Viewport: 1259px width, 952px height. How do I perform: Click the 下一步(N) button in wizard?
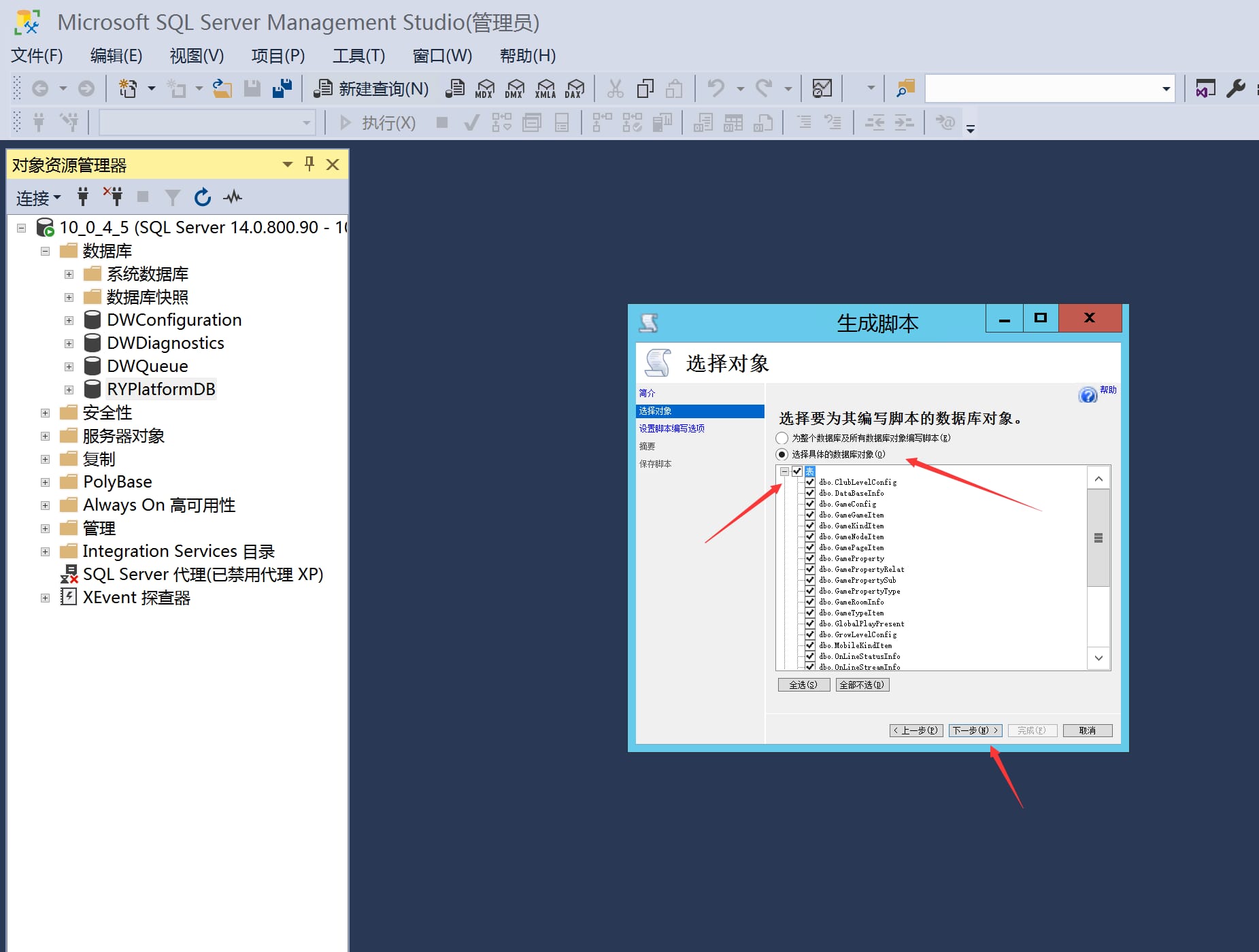pyautogui.click(x=975, y=730)
